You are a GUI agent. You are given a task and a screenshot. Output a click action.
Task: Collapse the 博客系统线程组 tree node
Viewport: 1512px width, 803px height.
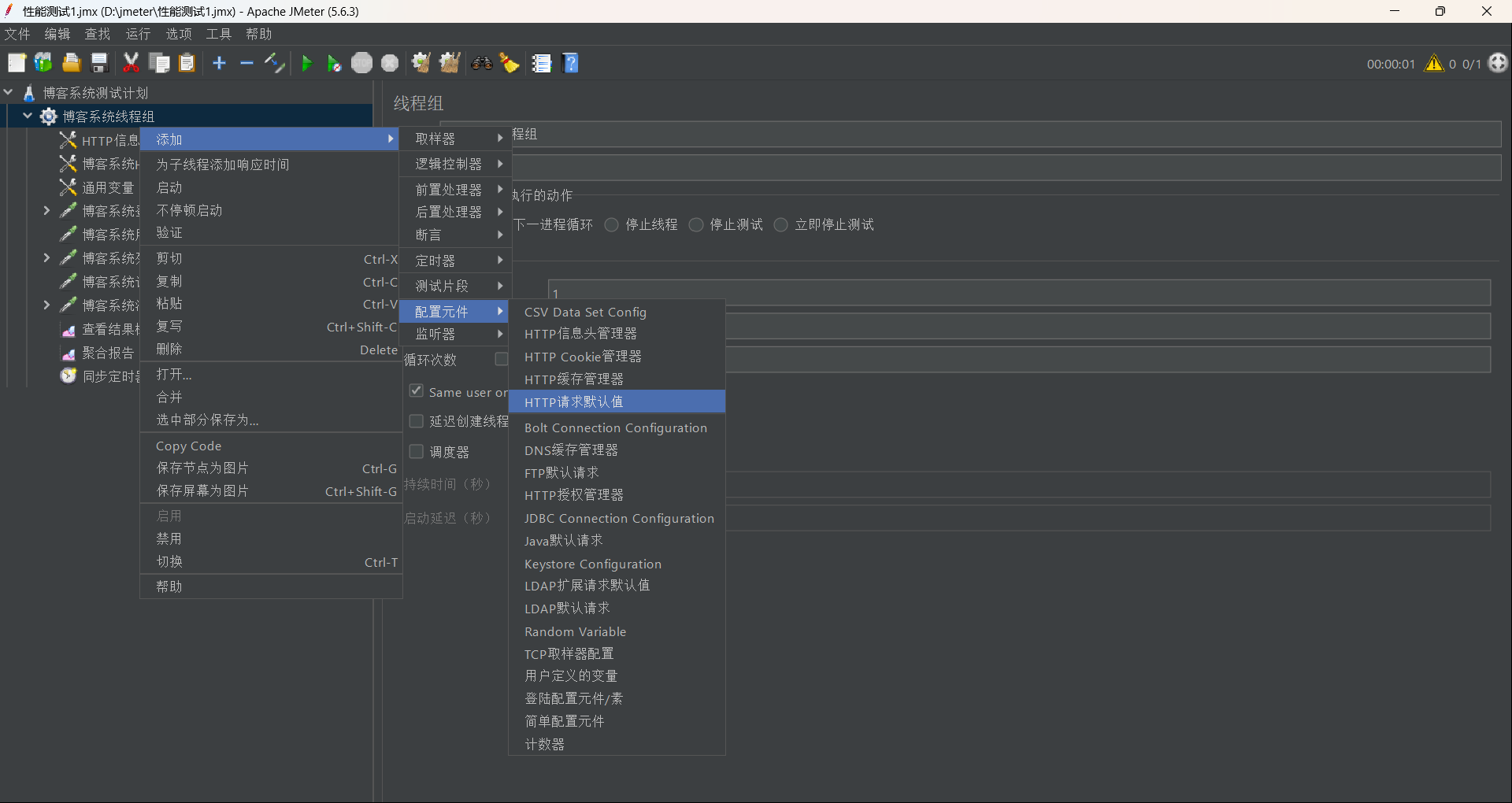(28, 116)
